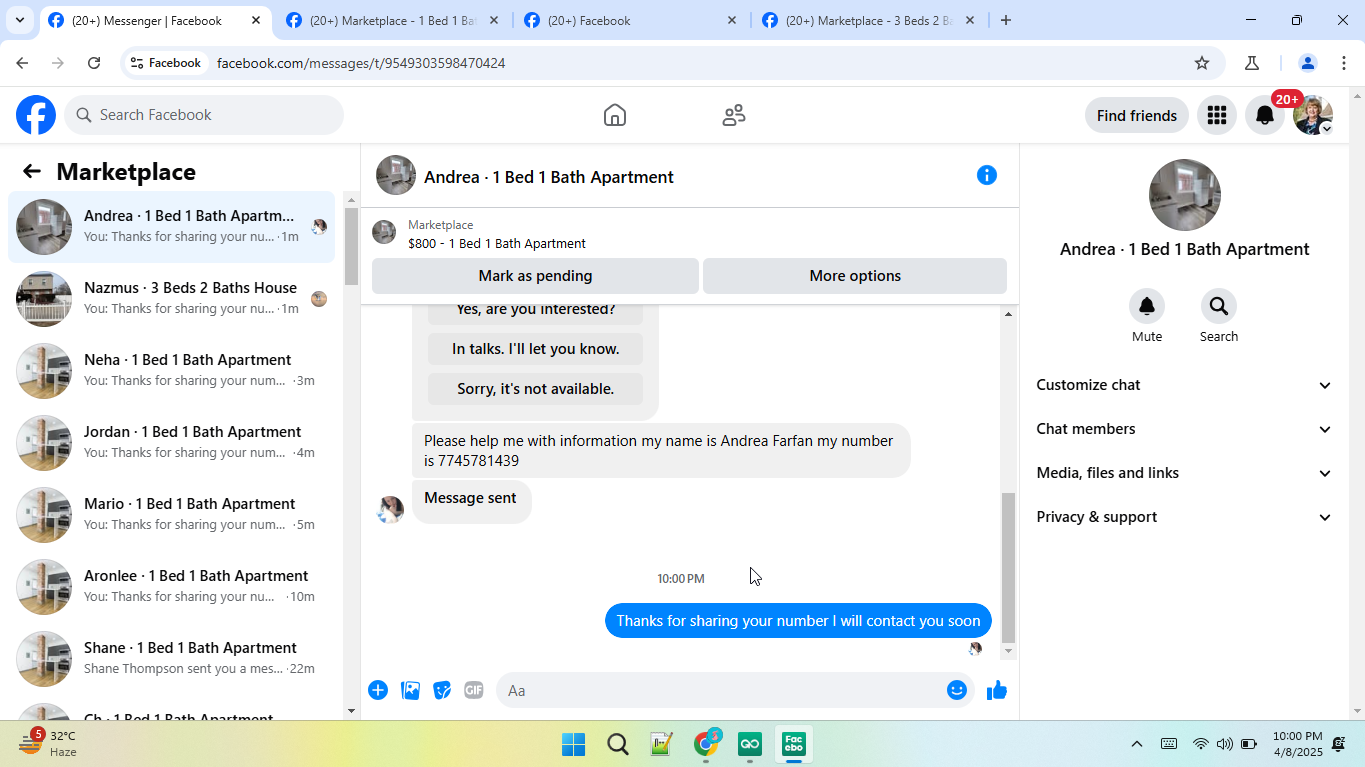Viewport: 1365px width, 767px height.
Task: Open Aronlee 1 Bed 1 Bath chat
Action: [x=172, y=587]
